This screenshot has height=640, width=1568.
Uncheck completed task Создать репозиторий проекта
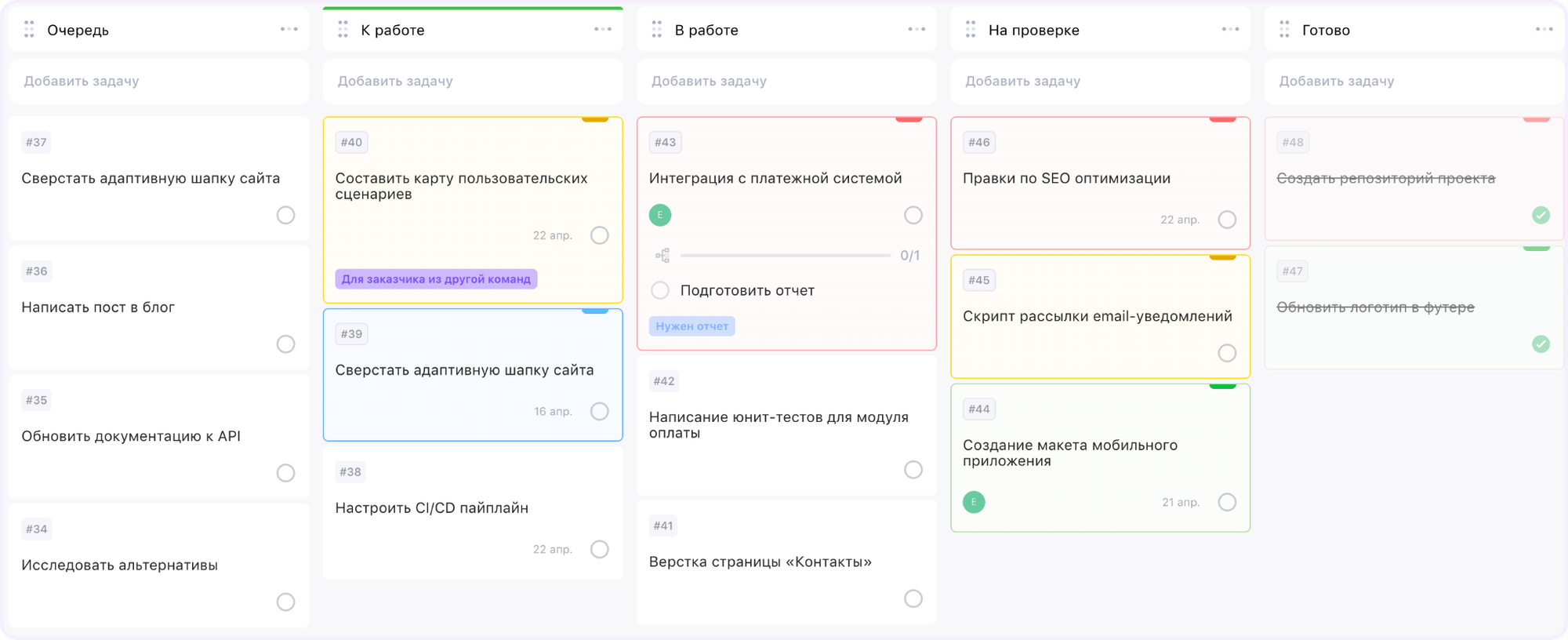tap(1541, 215)
